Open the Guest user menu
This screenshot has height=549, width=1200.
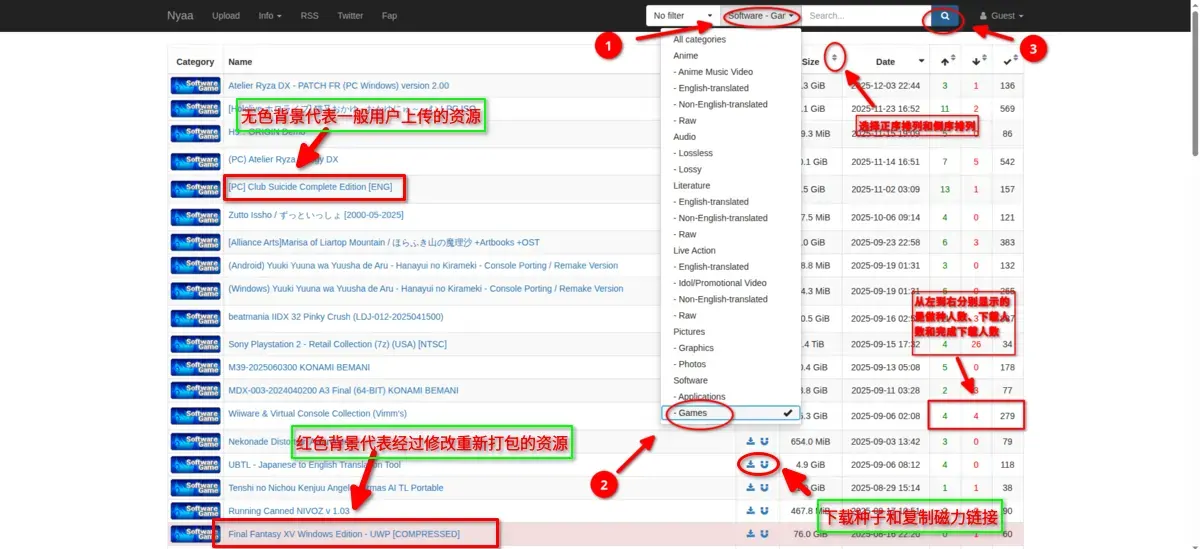click(x=1001, y=16)
